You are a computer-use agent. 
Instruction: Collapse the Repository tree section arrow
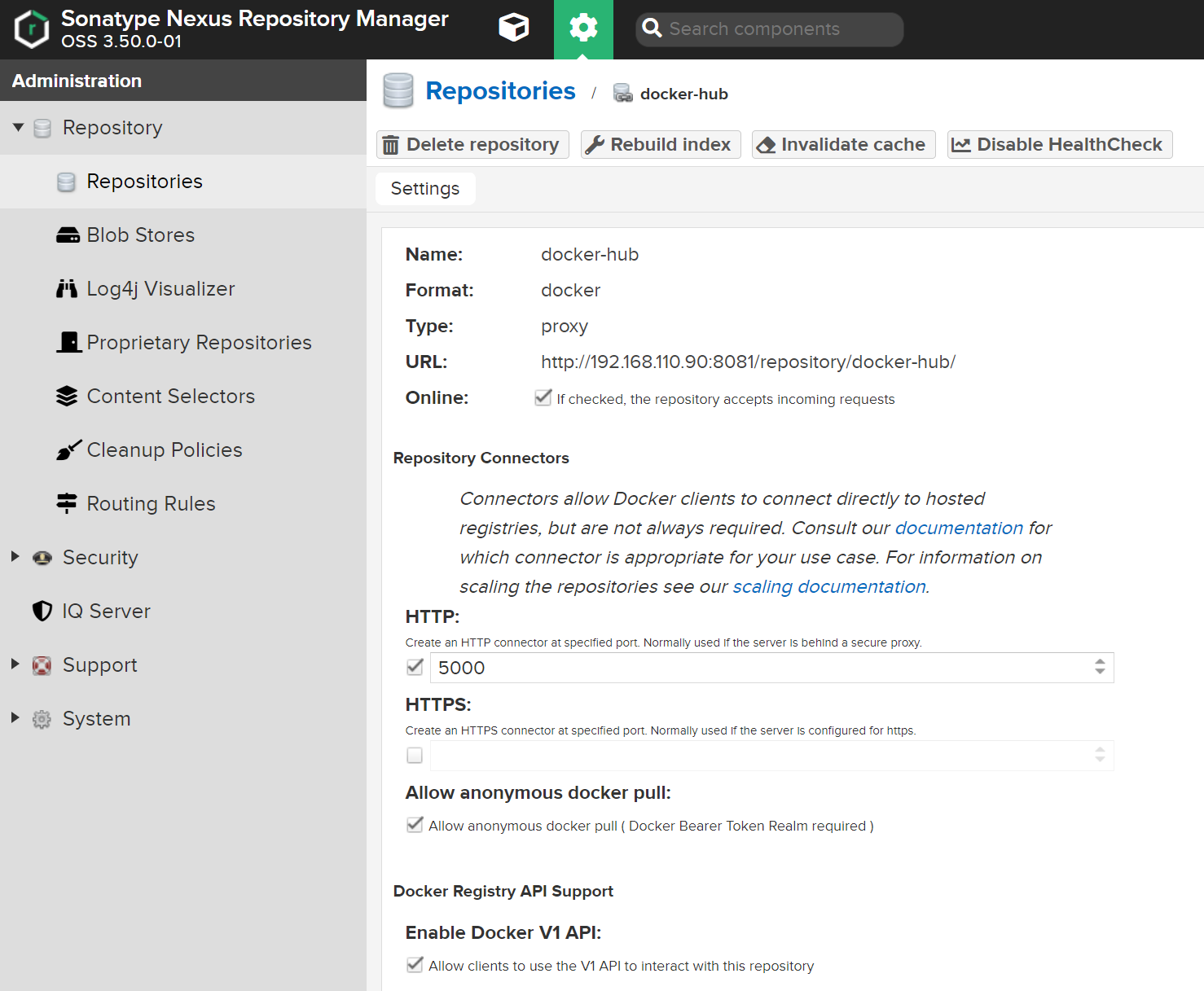[x=18, y=128]
